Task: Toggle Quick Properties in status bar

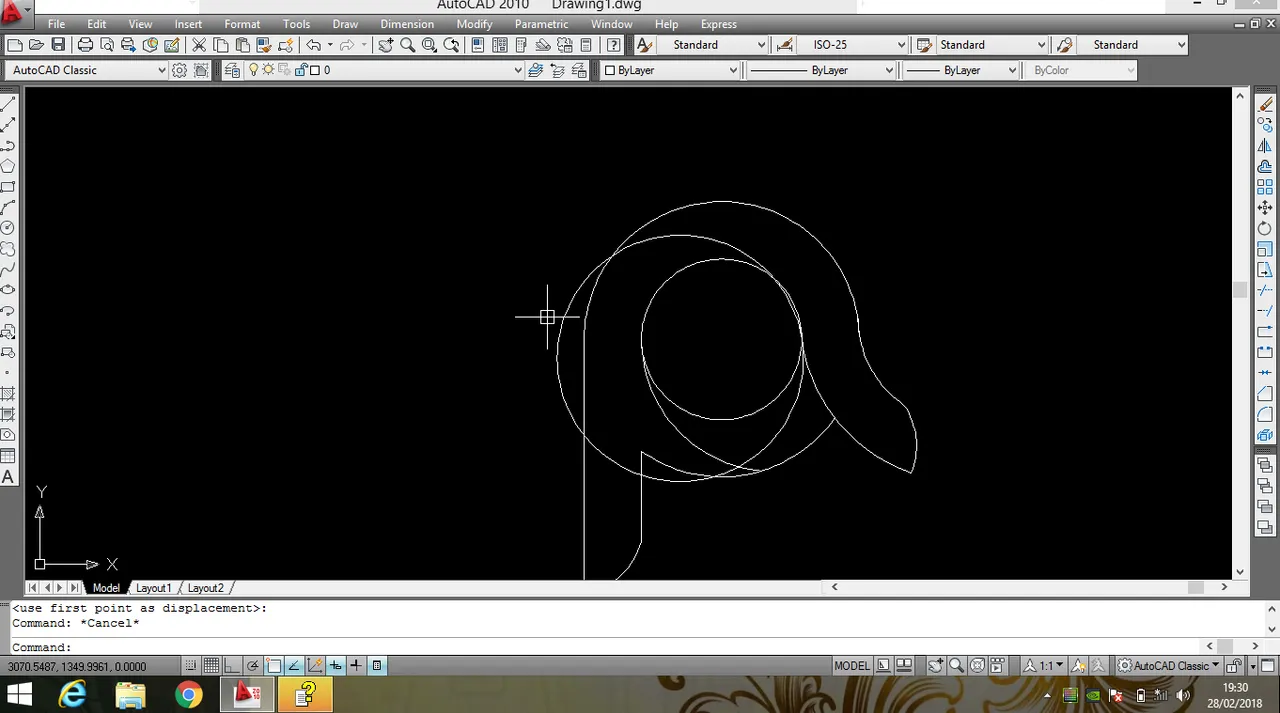Action: (377, 666)
